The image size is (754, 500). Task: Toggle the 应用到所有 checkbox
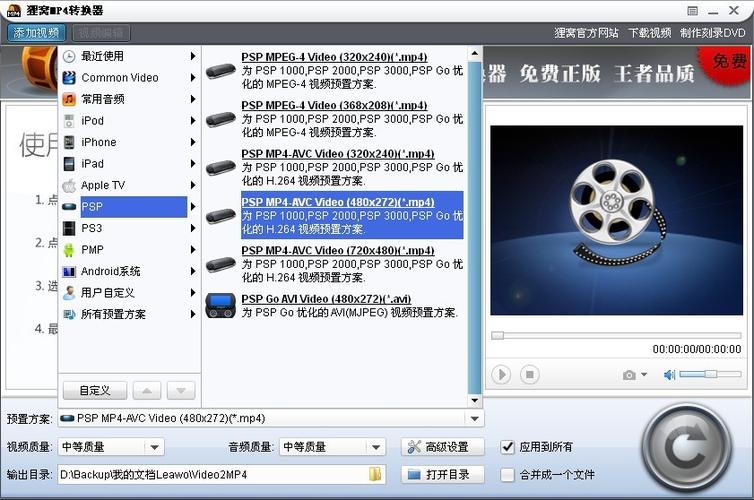coord(507,447)
